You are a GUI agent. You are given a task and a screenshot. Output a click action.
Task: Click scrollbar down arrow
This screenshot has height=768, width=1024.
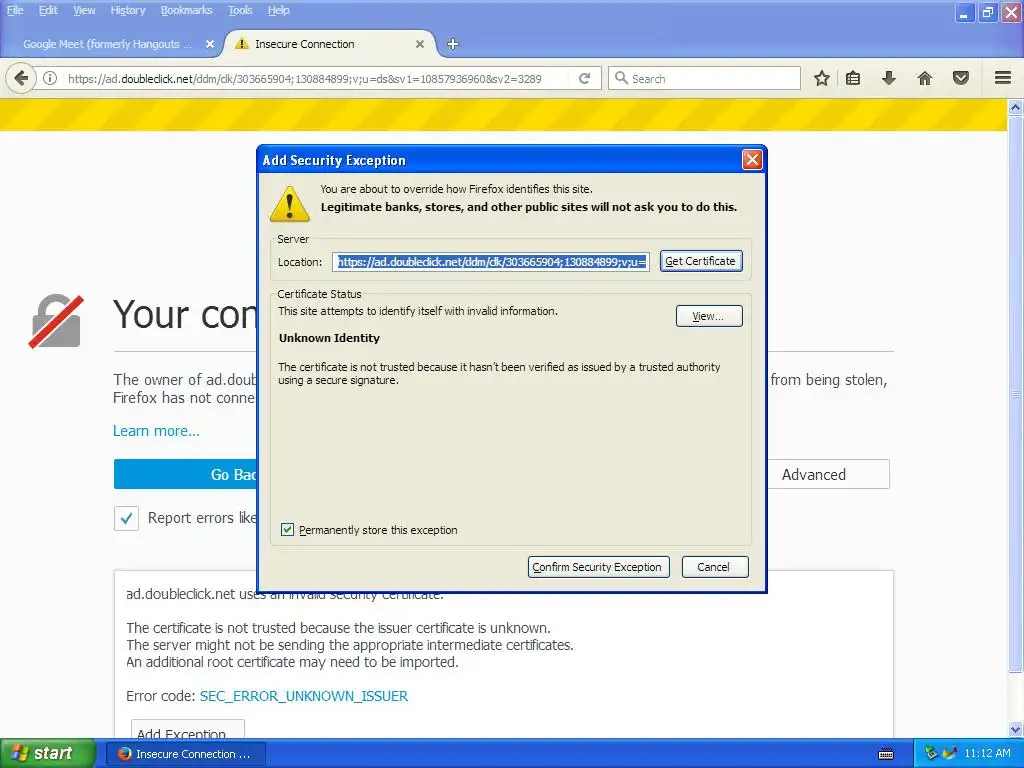pos(1015,729)
